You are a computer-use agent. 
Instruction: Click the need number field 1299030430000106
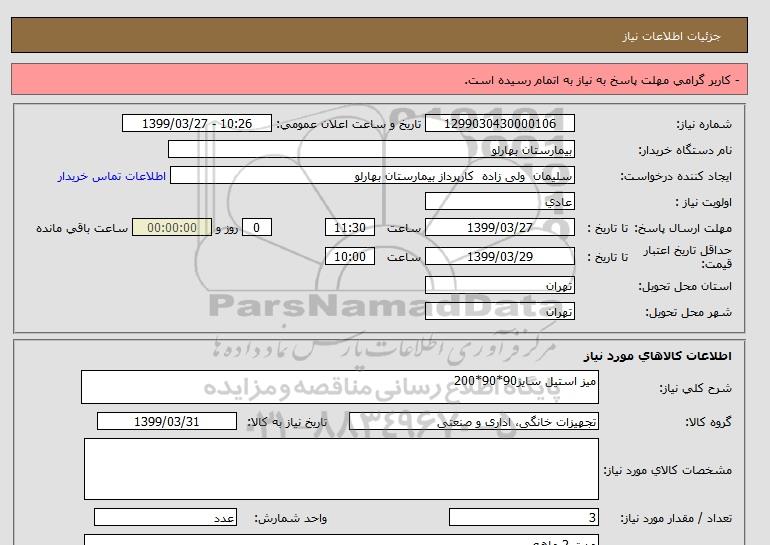click(500, 123)
